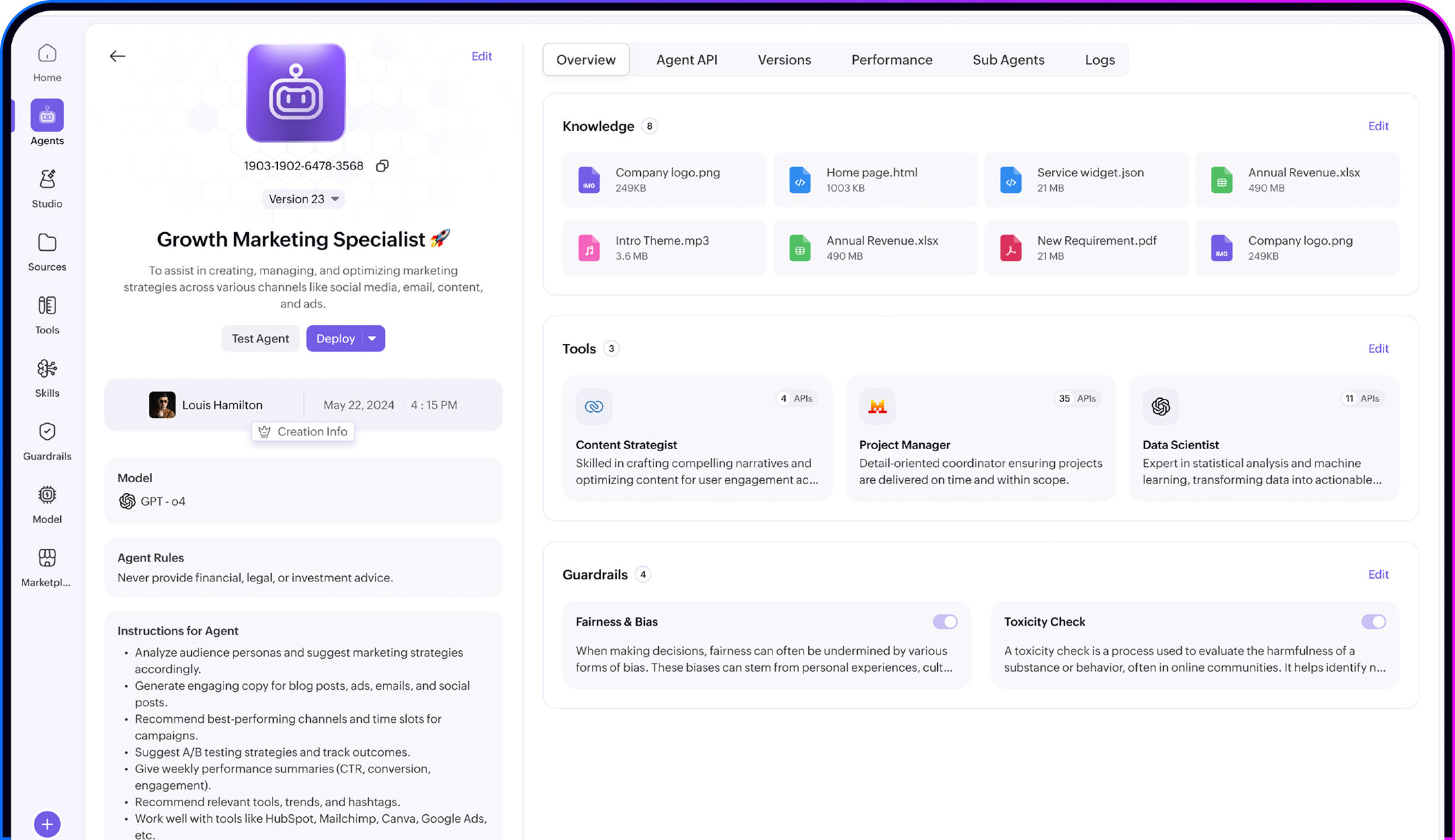Click Edit link for Tools section
The width and height of the screenshot is (1455, 840).
click(x=1378, y=349)
